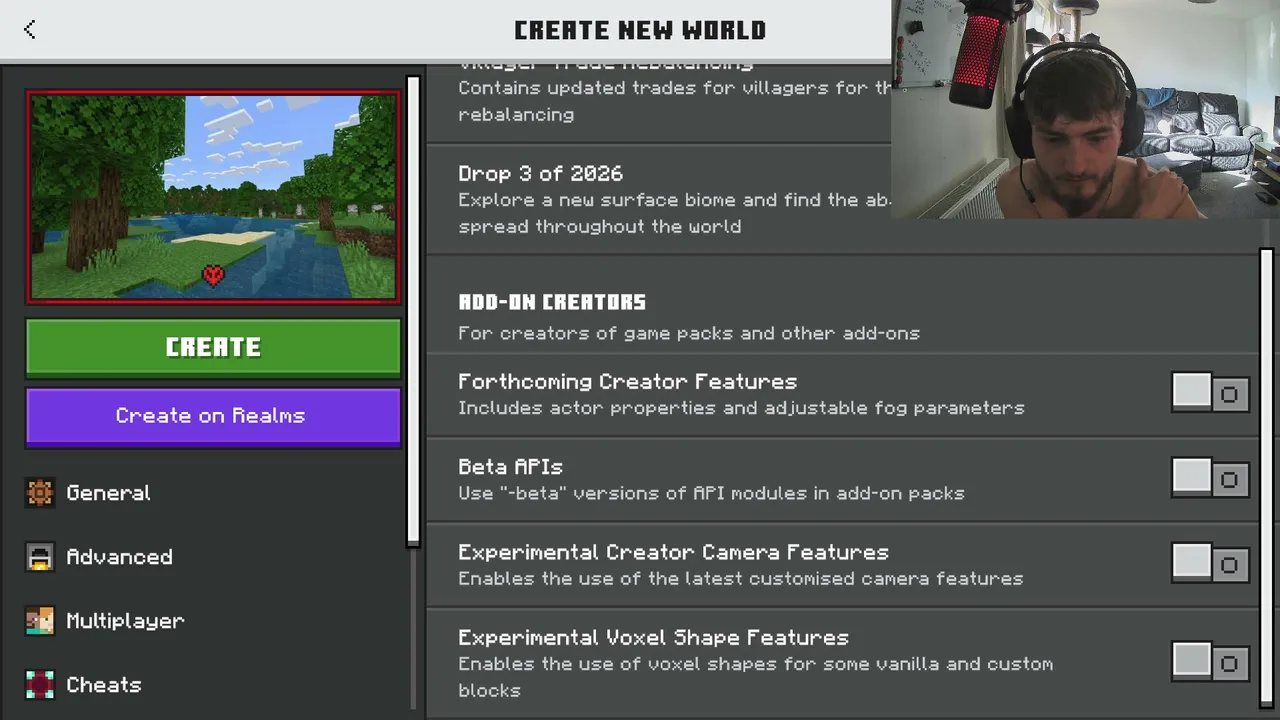Click the Forthcoming Creator Features label
The width and height of the screenshot is (1280, 720).
click(x=627, y=382)
